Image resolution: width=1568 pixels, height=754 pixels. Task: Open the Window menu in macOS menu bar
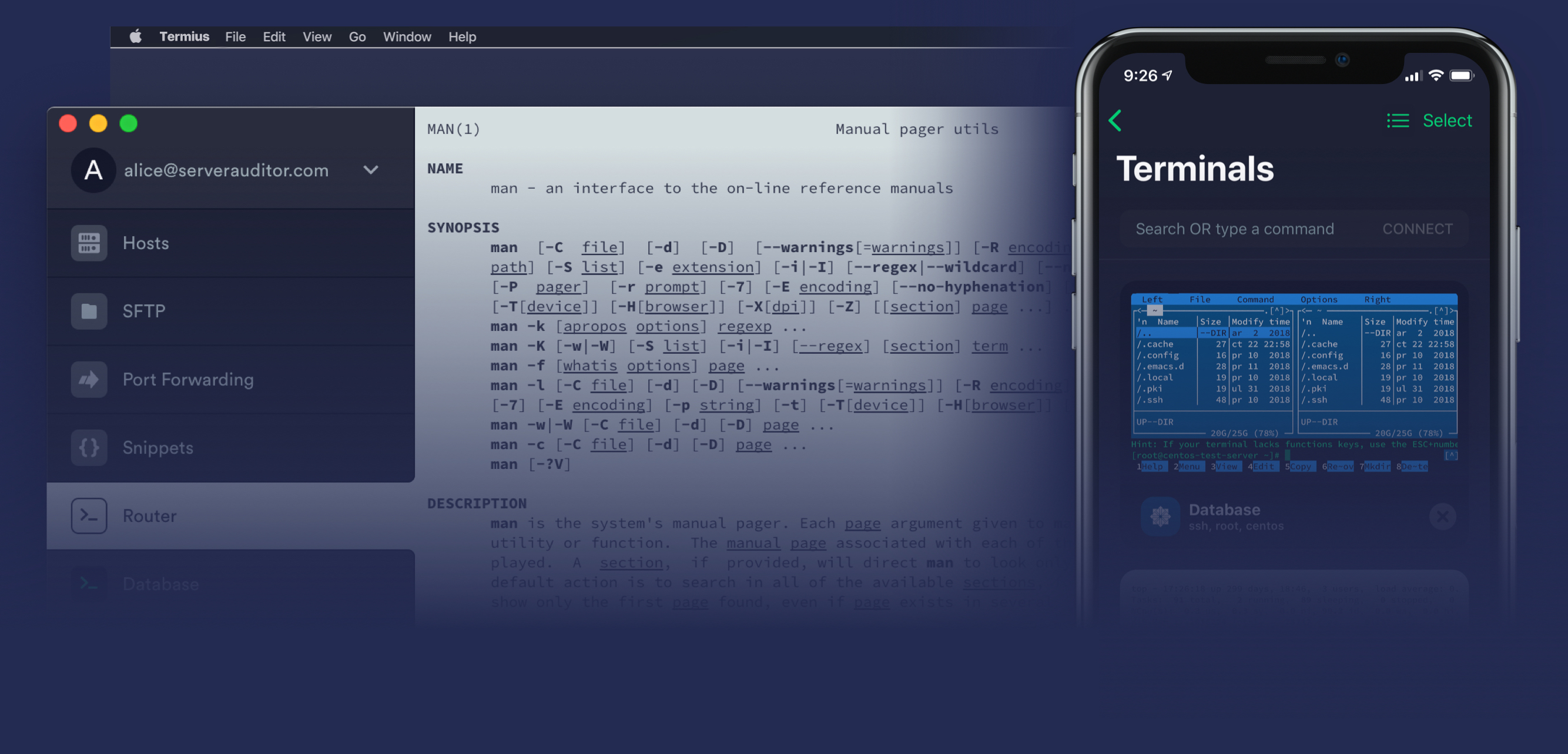(407, 36)
